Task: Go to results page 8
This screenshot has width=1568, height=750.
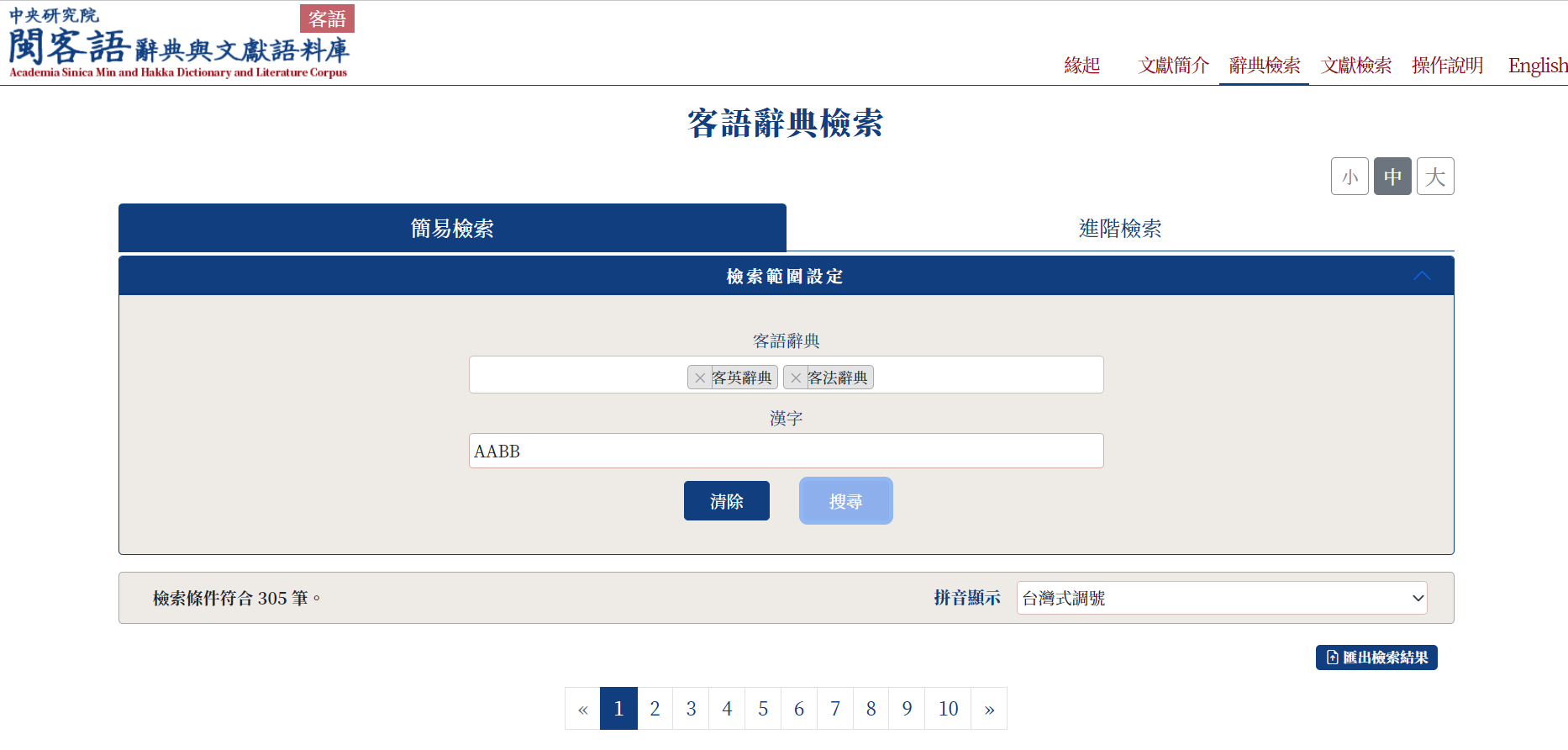Action: [871, 709]
